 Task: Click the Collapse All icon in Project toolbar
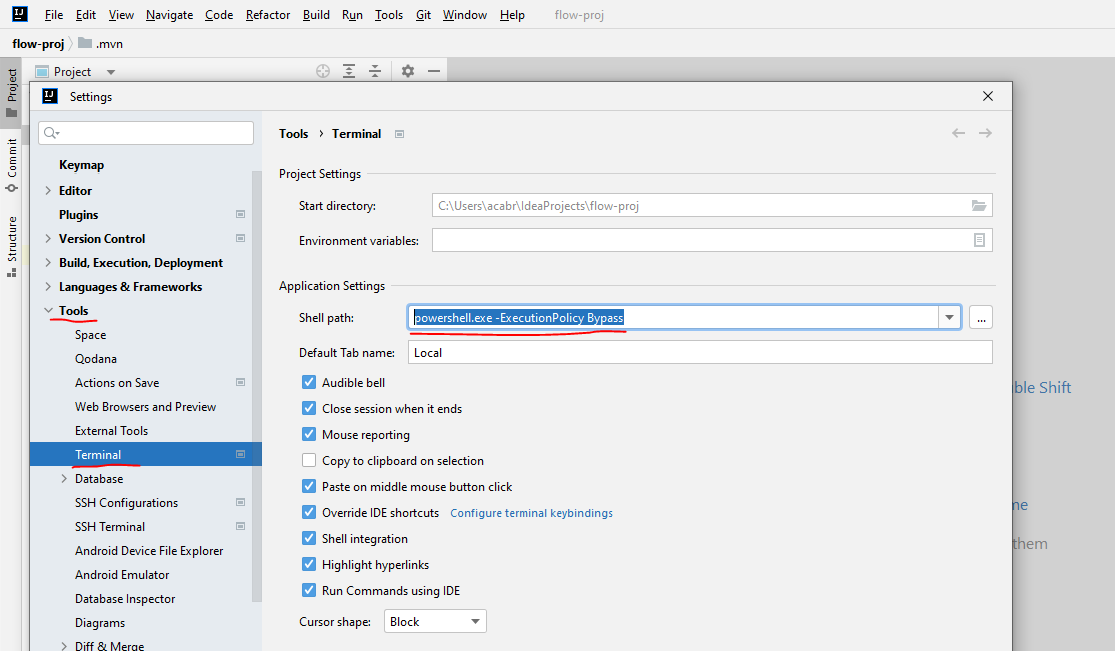coord(375,71)
